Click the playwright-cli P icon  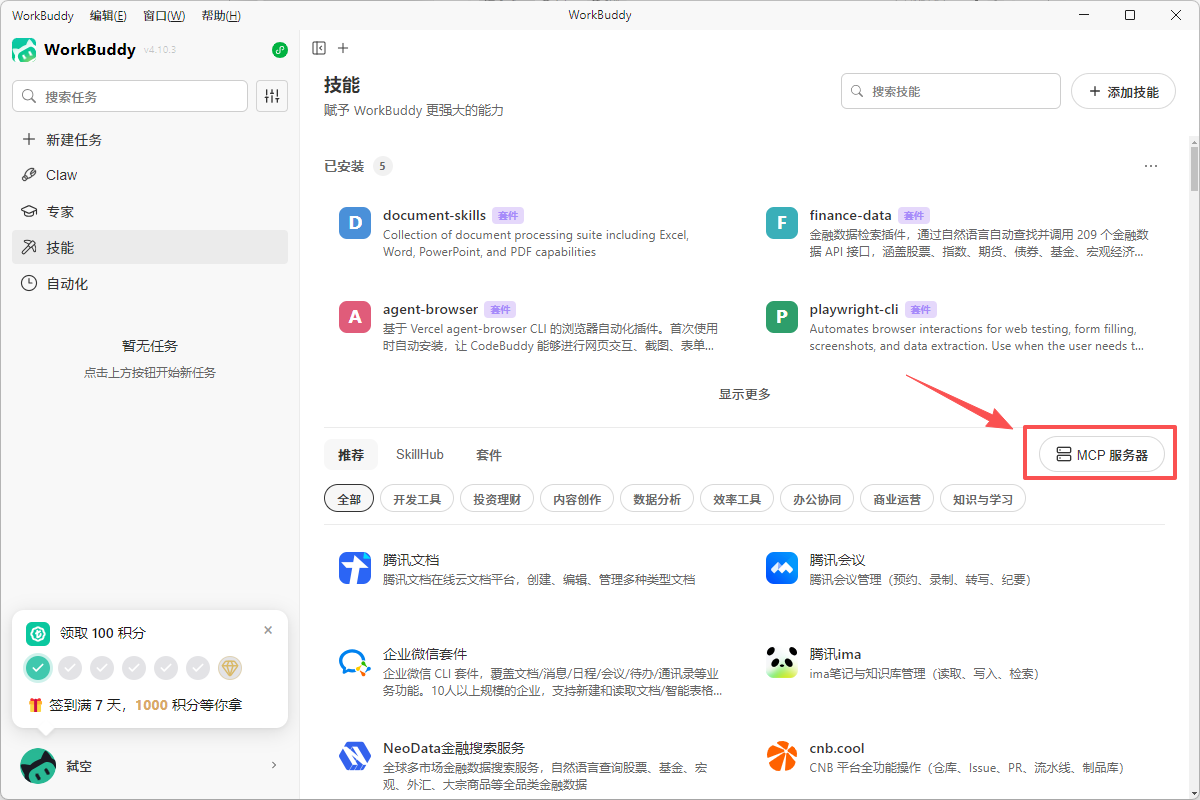(x=781, y=318)
